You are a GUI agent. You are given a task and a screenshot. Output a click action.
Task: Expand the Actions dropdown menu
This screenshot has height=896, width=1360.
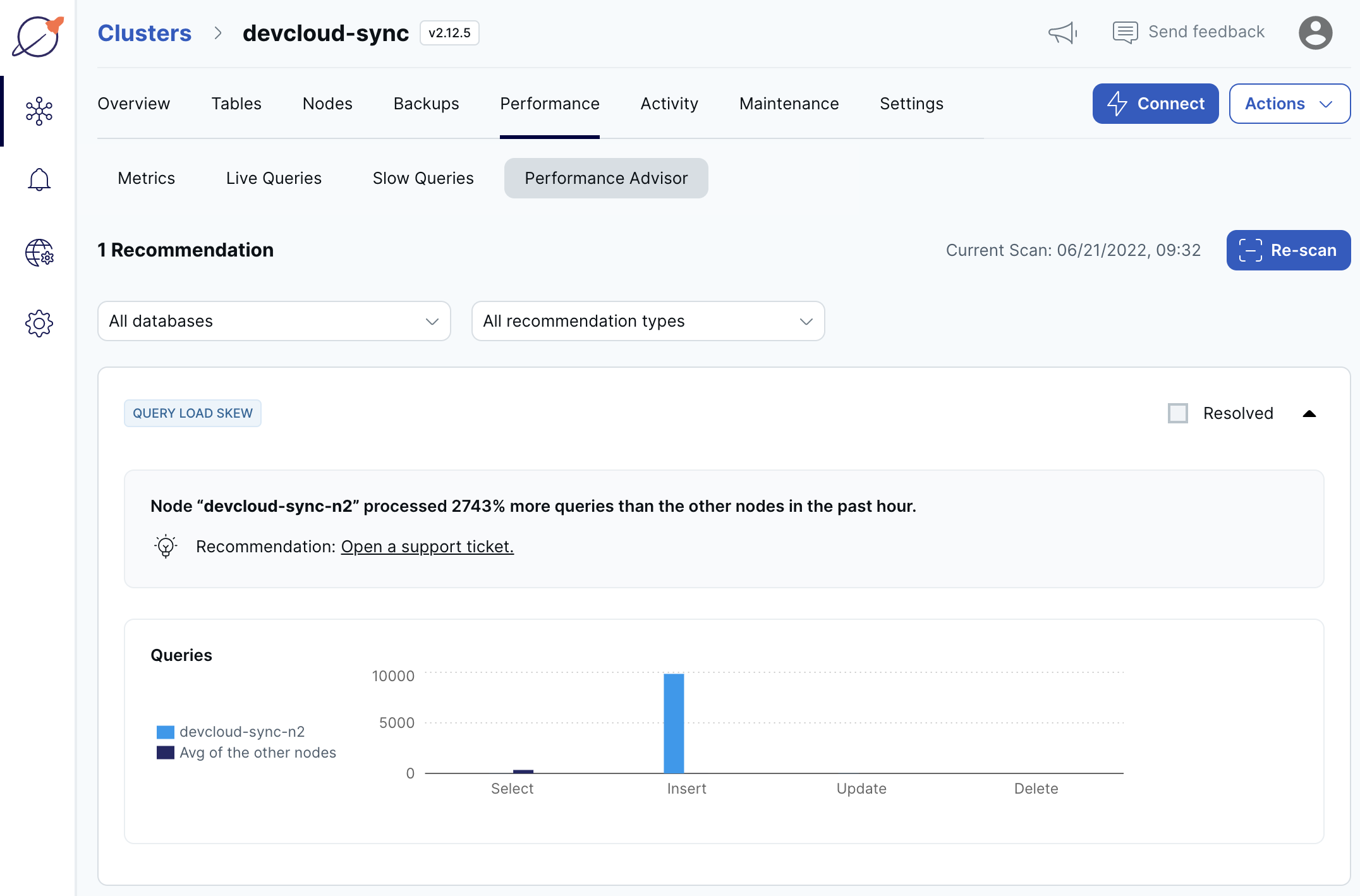[1290, 104]
